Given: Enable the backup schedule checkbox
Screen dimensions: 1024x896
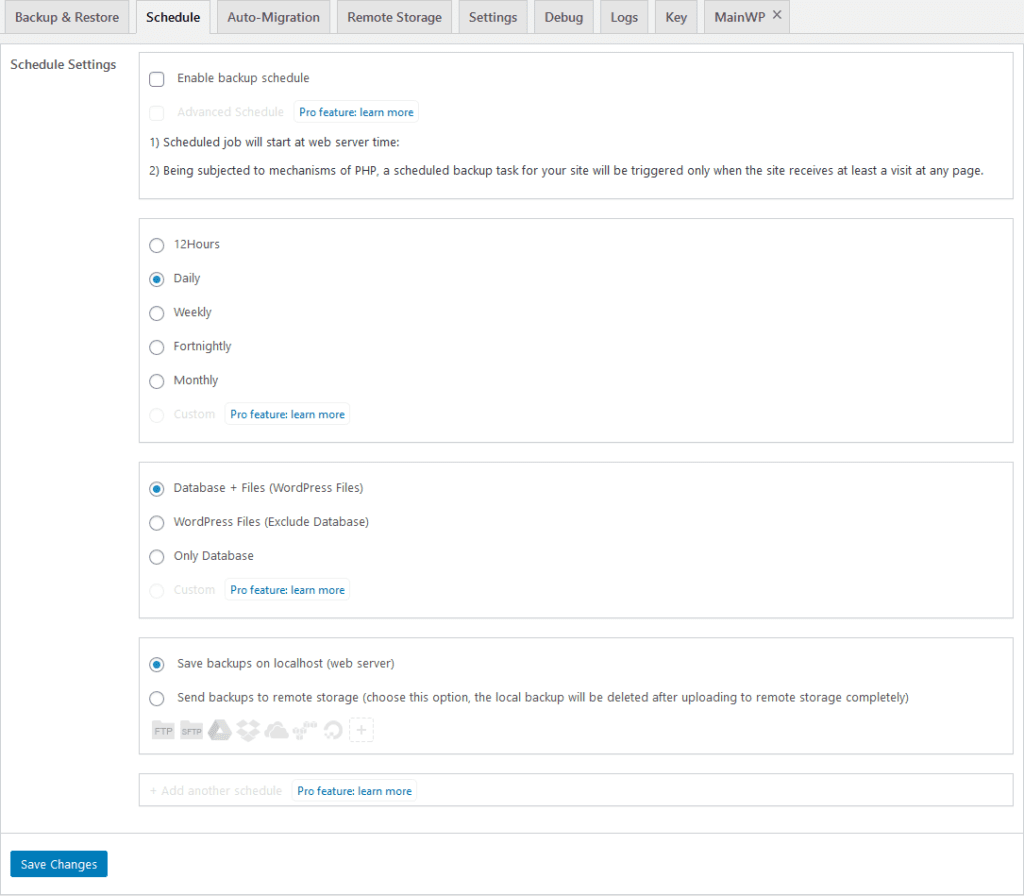Looking at the screenshot, I should [x=156, y=78].
